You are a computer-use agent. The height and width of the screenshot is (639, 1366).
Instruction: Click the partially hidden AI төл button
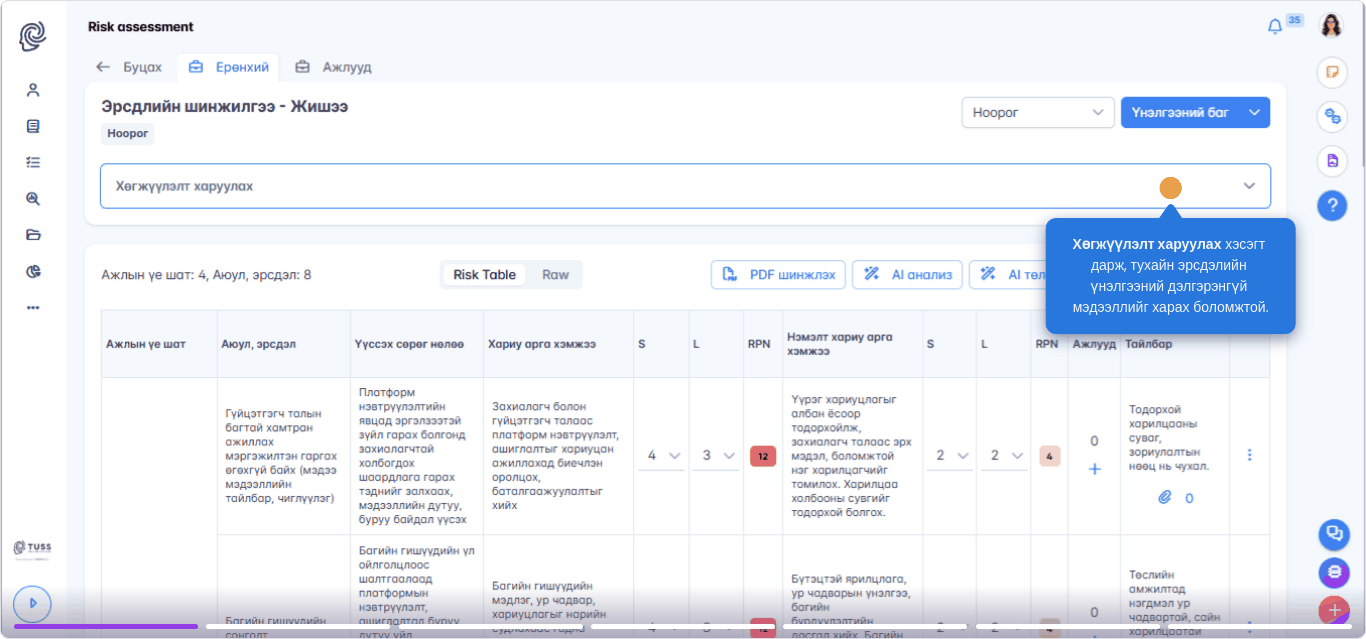pos(1008,275)
